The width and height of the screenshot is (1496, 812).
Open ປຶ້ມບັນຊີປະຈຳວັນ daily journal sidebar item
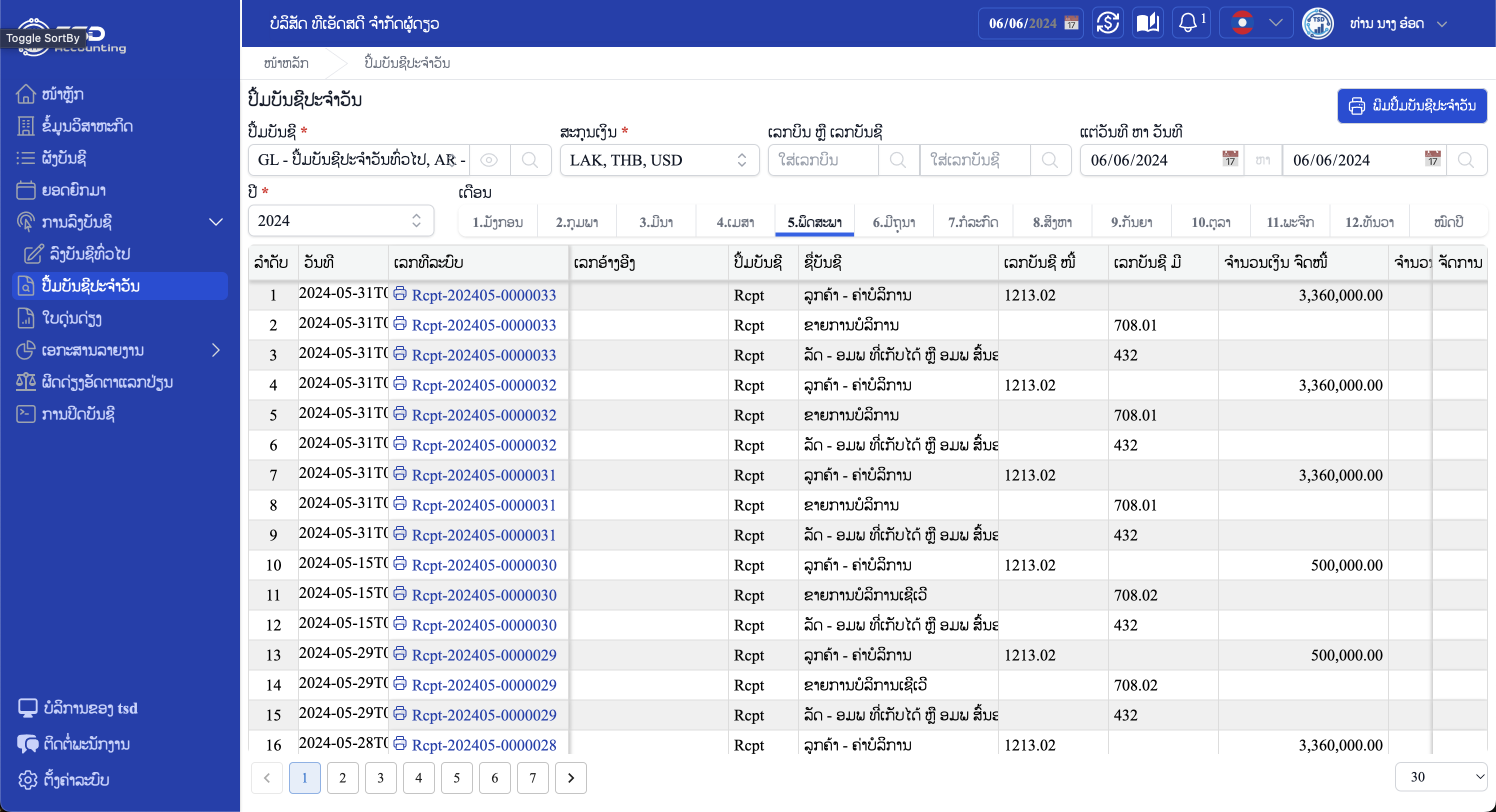coord(119,286)
